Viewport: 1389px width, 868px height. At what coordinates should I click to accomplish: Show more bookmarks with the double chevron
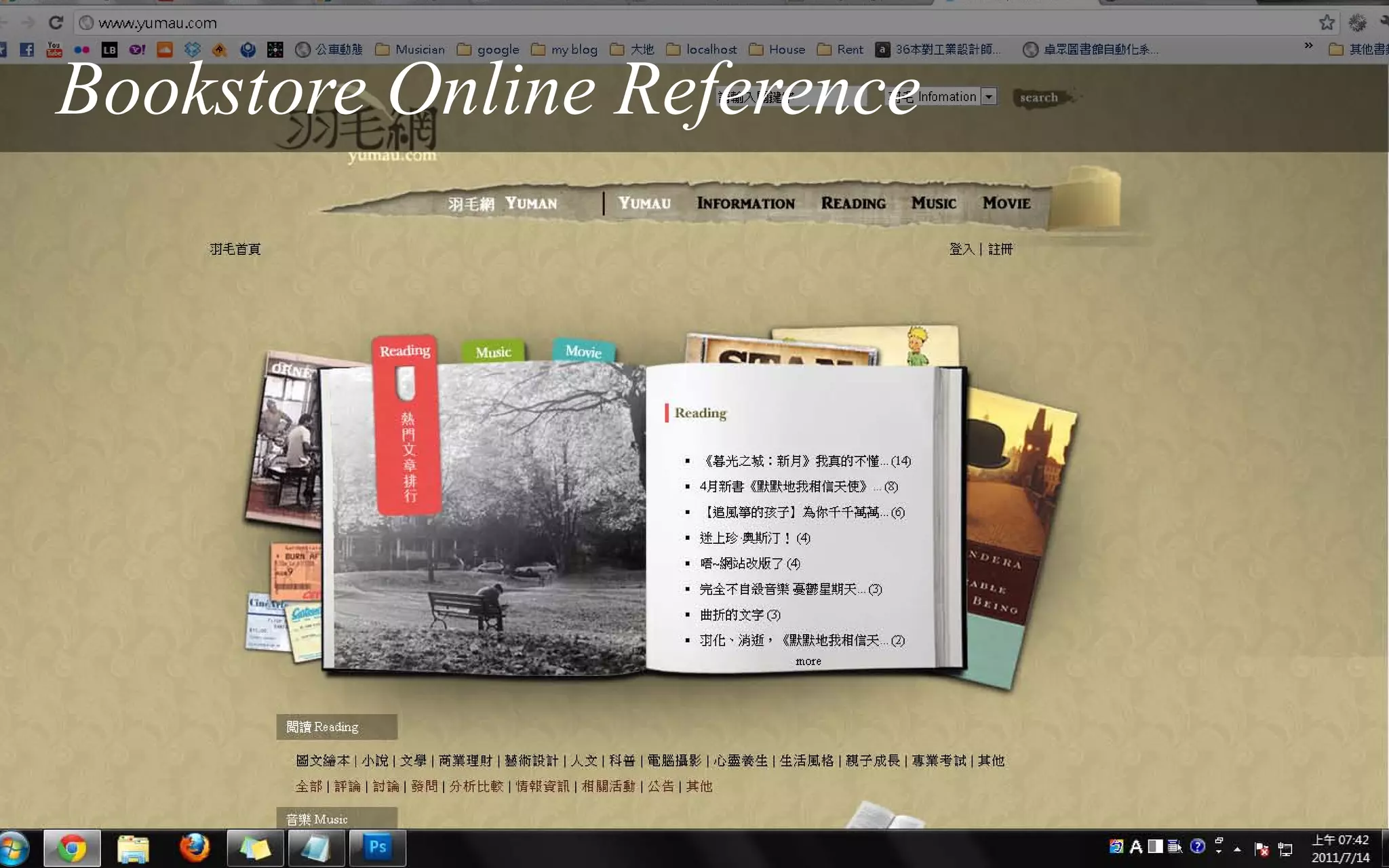pos(1308,46)
